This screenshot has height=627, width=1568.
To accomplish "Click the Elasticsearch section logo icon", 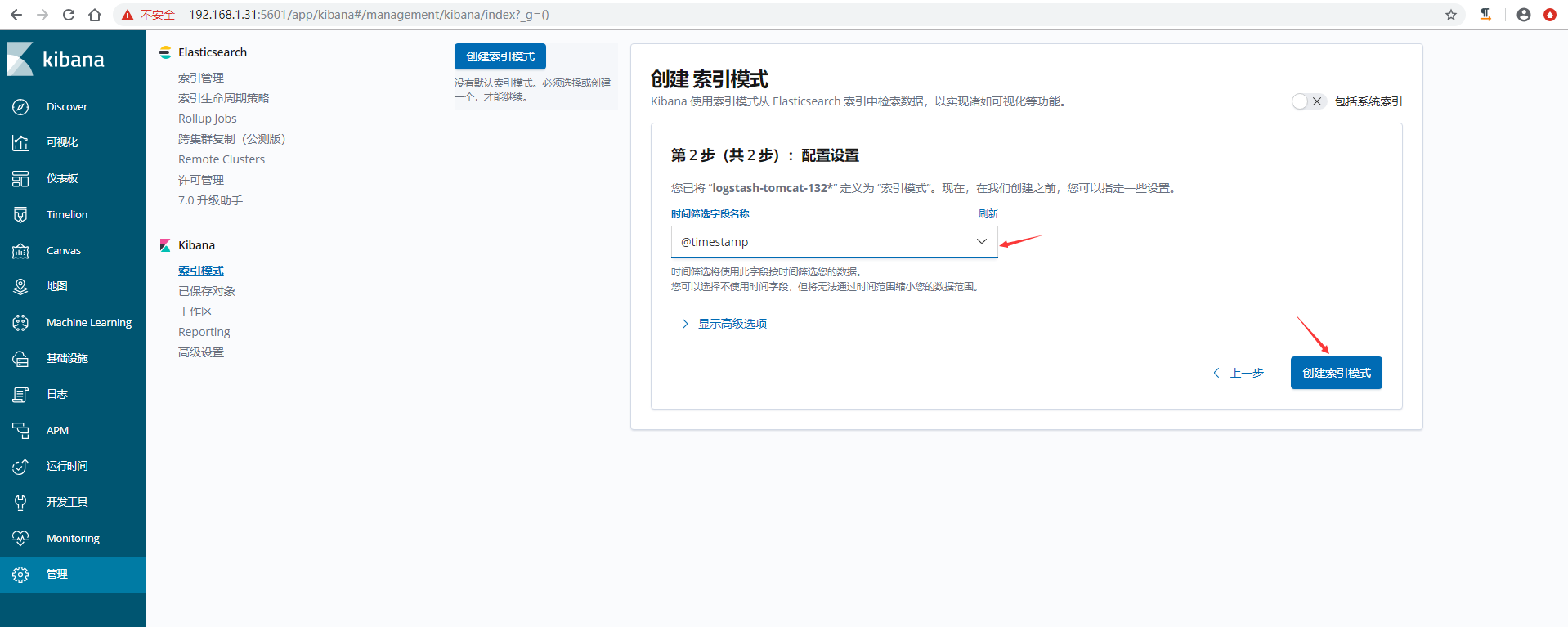I will coord(165,52).
